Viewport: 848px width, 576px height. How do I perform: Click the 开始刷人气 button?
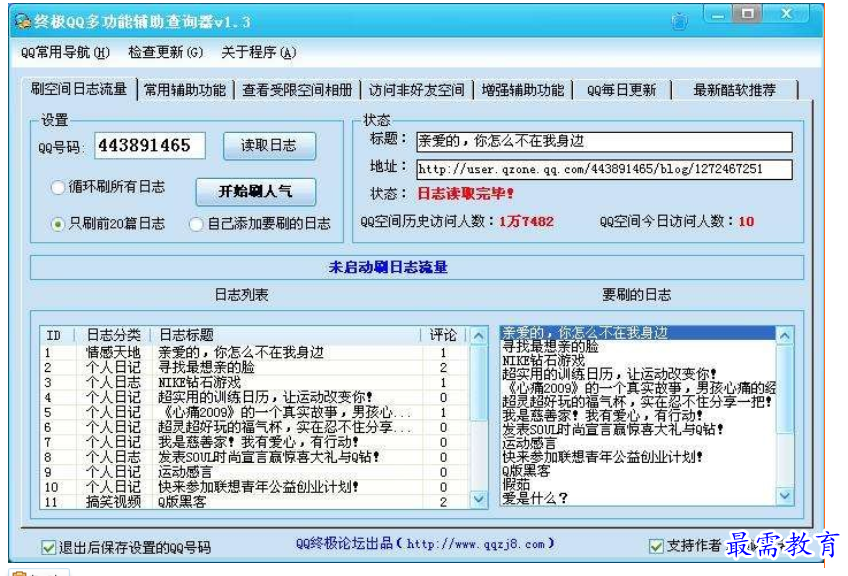(x=256, y=191)
